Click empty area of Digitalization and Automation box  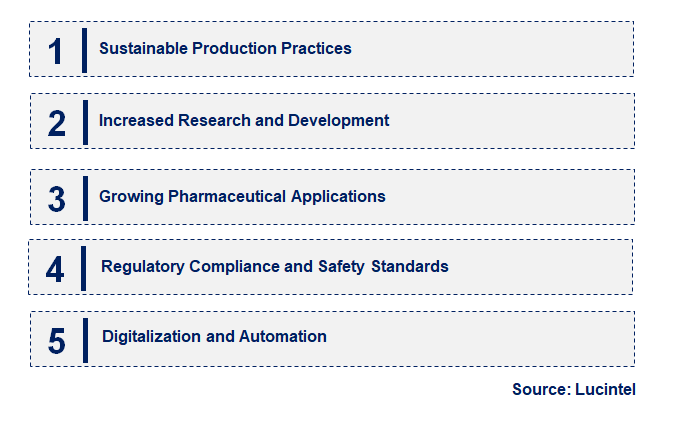coord(481,339)
